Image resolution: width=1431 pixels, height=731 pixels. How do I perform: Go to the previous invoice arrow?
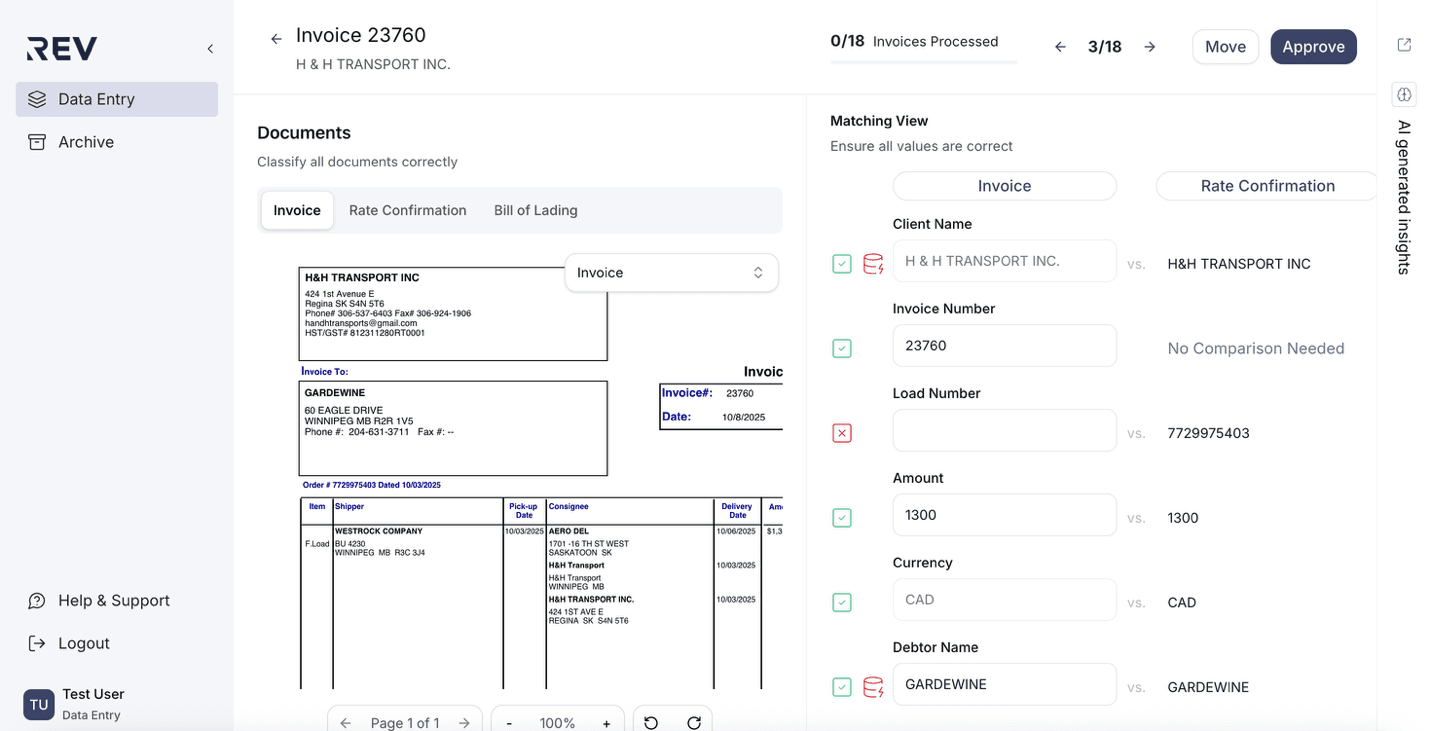[x=1060, y=47]
